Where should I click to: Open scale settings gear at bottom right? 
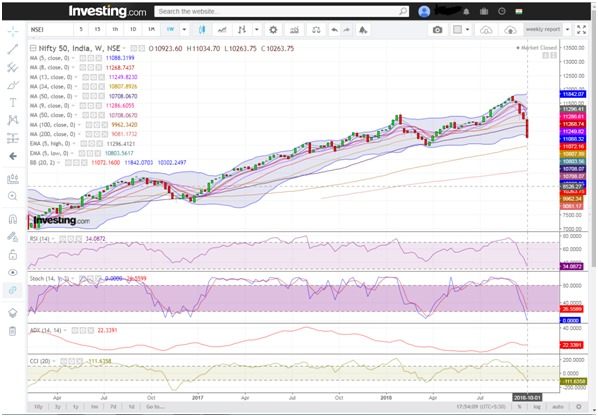point(579,407)
